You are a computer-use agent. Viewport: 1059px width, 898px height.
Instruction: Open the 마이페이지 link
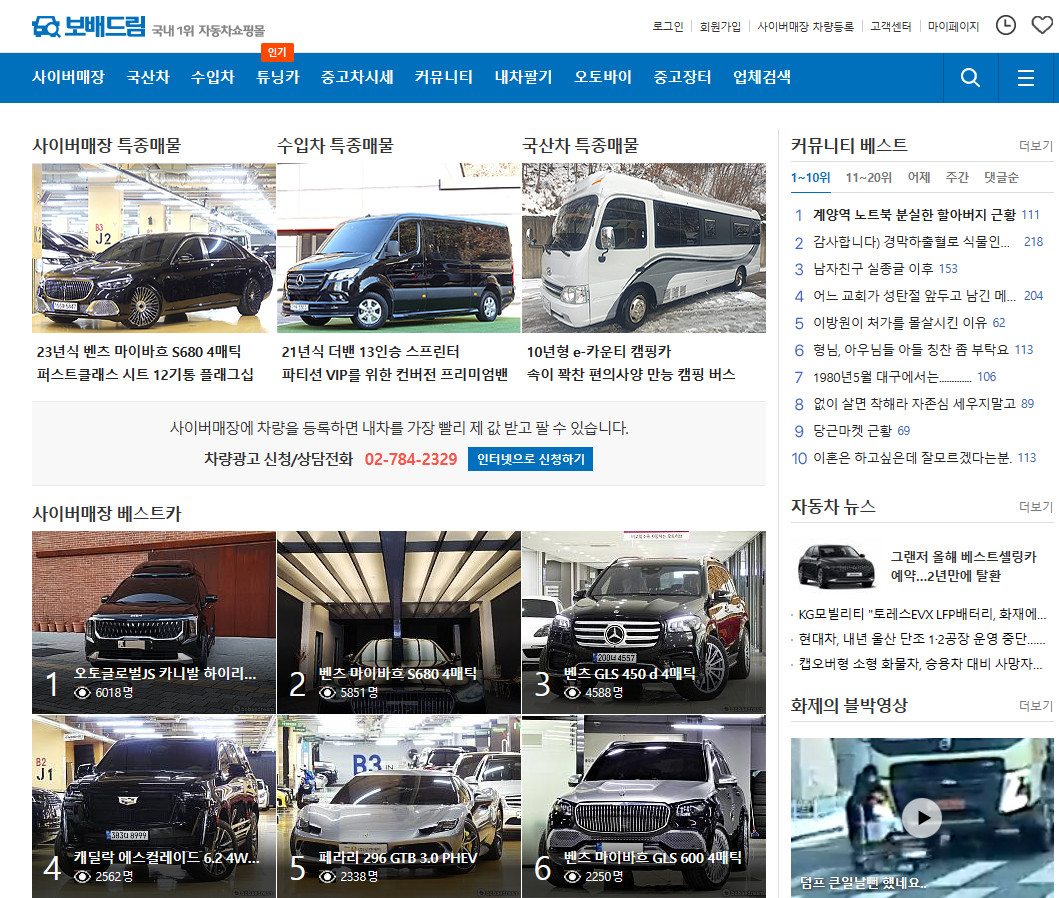pyautogui.click(x=954, y=26)
